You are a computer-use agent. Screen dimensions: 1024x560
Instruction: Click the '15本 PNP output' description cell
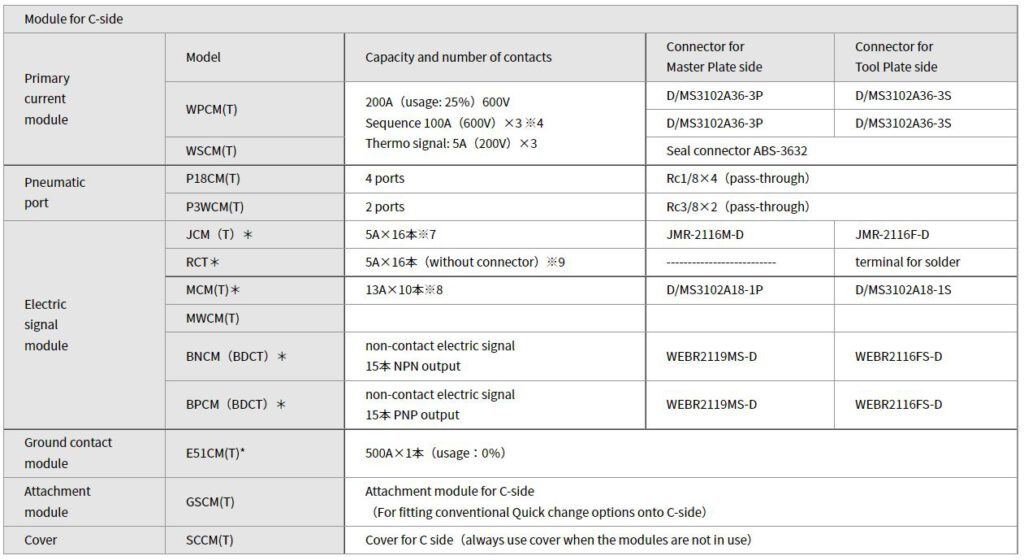coord(495,405)
